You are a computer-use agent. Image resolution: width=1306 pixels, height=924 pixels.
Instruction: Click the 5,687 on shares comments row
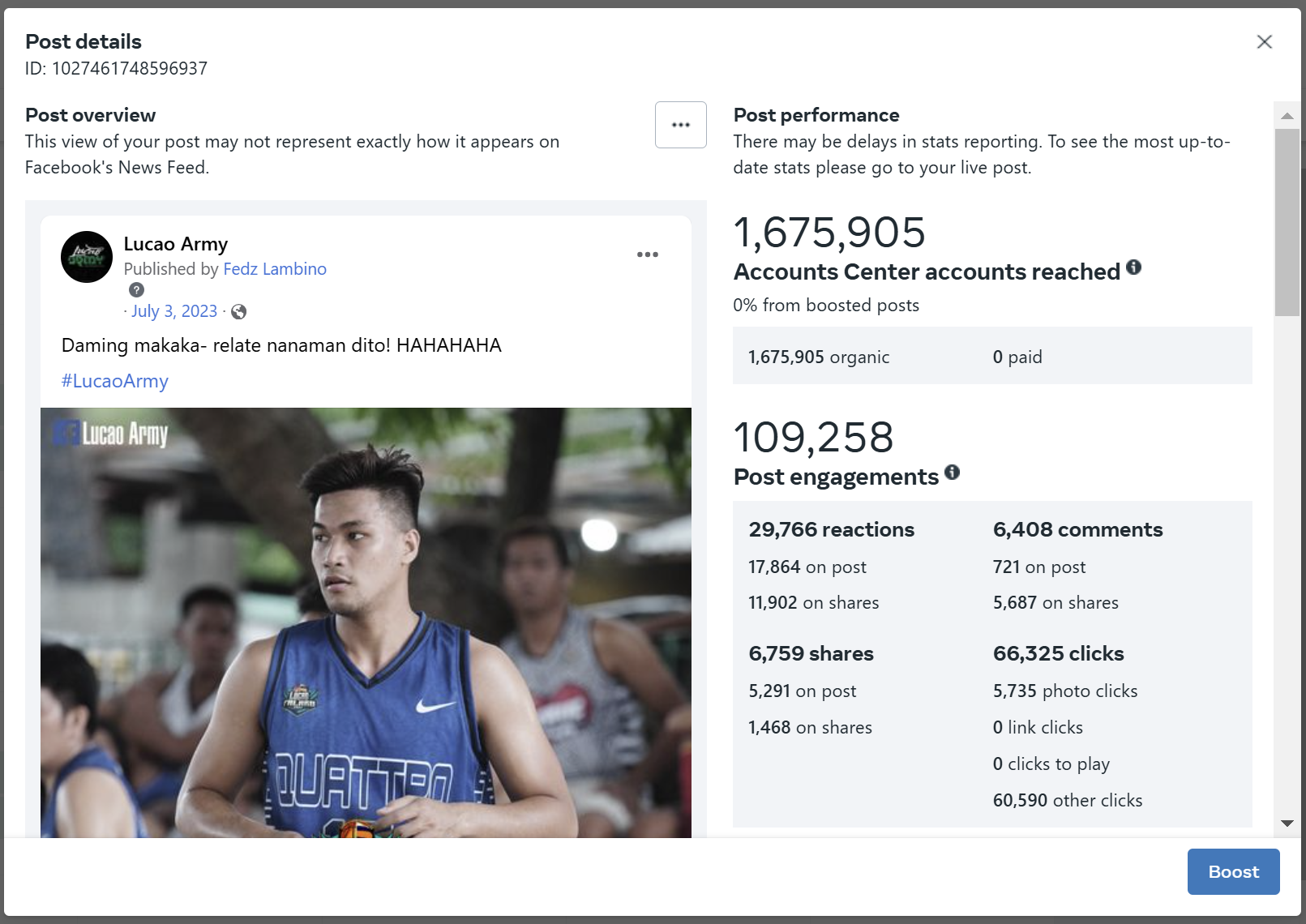(1056, 602)
